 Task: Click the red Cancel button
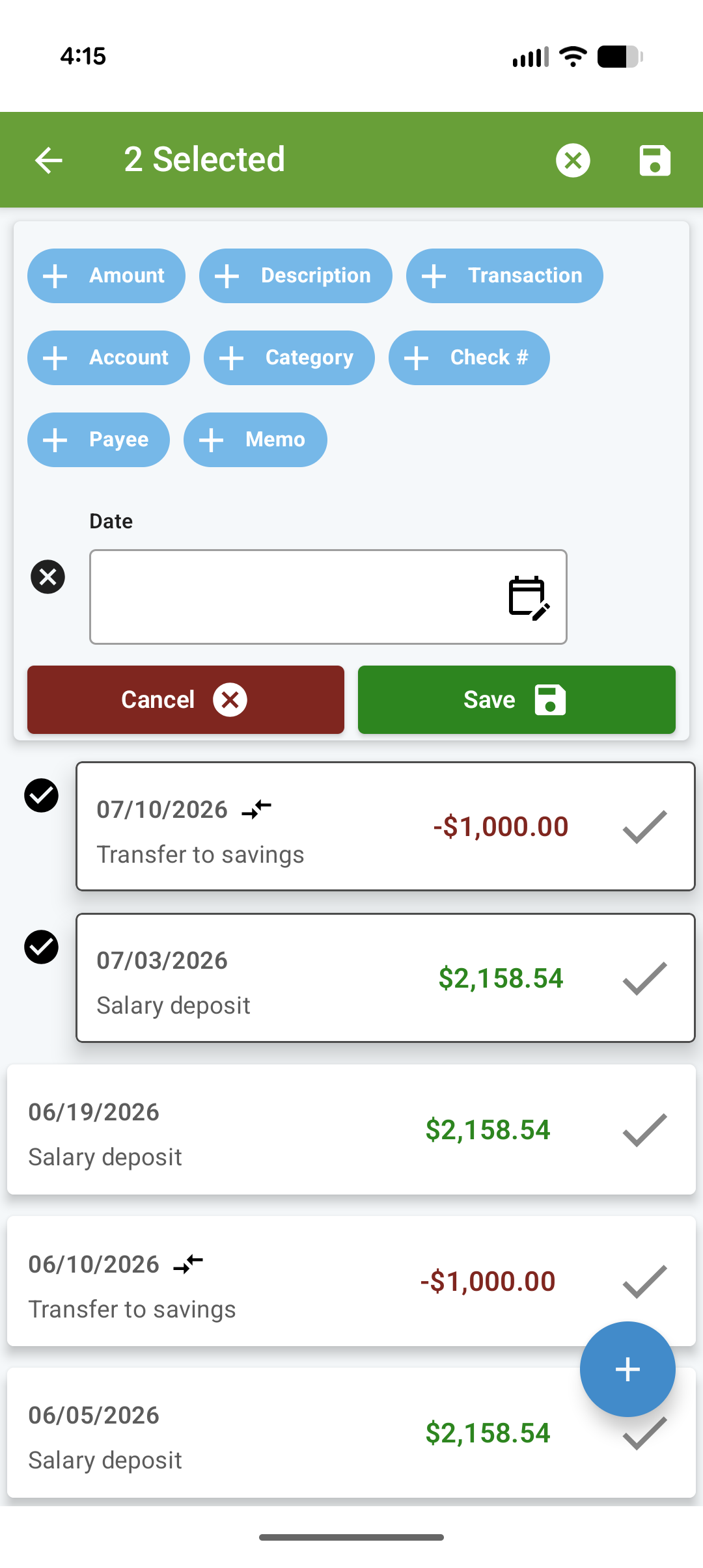pos(186,699)
